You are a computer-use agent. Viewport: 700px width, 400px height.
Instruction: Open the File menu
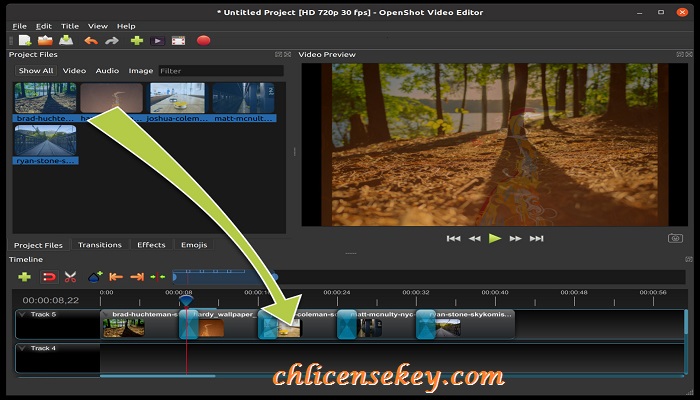click(20, 26)
